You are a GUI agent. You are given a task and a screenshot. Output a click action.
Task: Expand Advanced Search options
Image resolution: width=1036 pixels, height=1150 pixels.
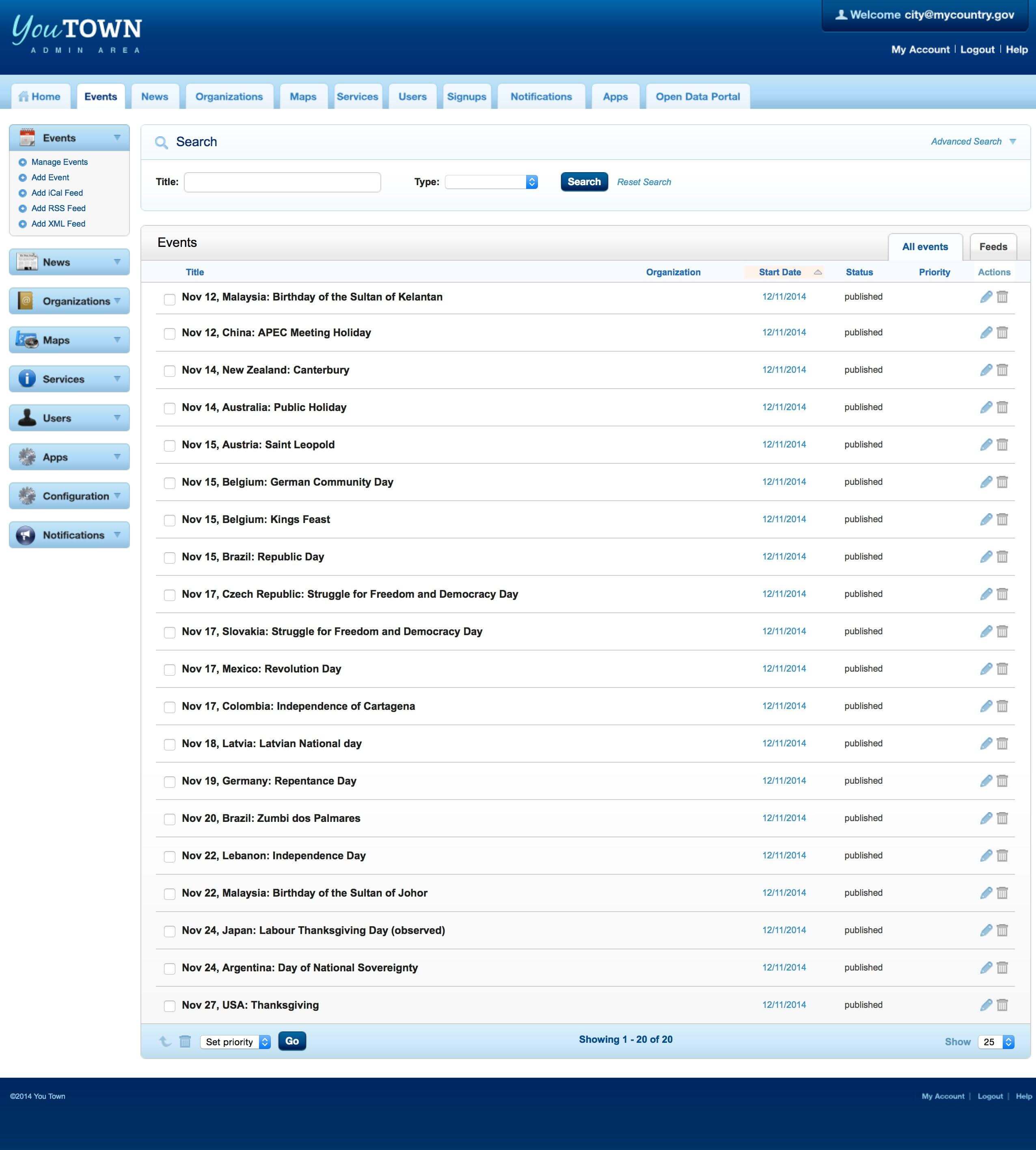[973, 141]
